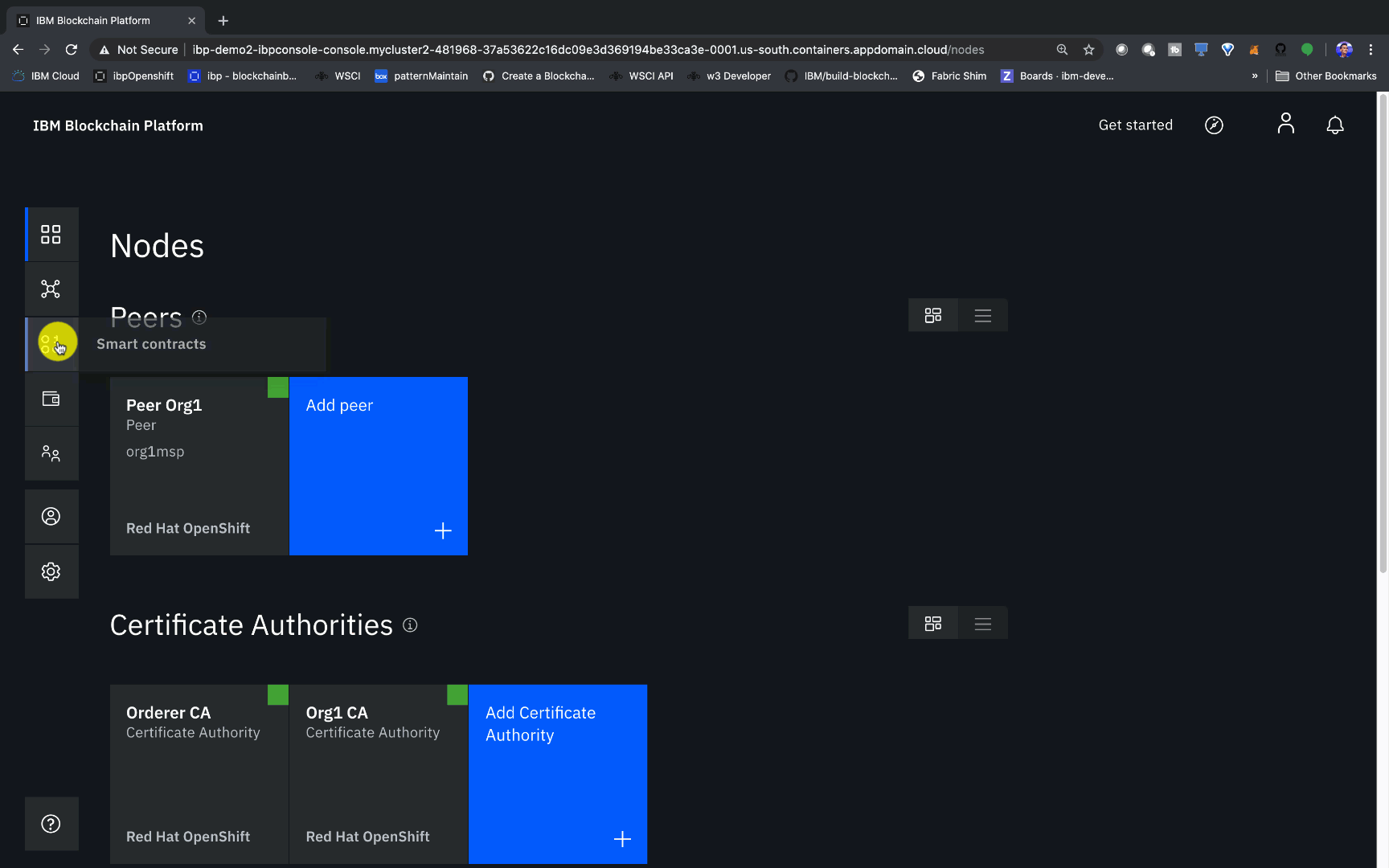Open the user profile icon in the header
The height and width of the screenshot is (868, 1389).
(x=1286, y=124)
